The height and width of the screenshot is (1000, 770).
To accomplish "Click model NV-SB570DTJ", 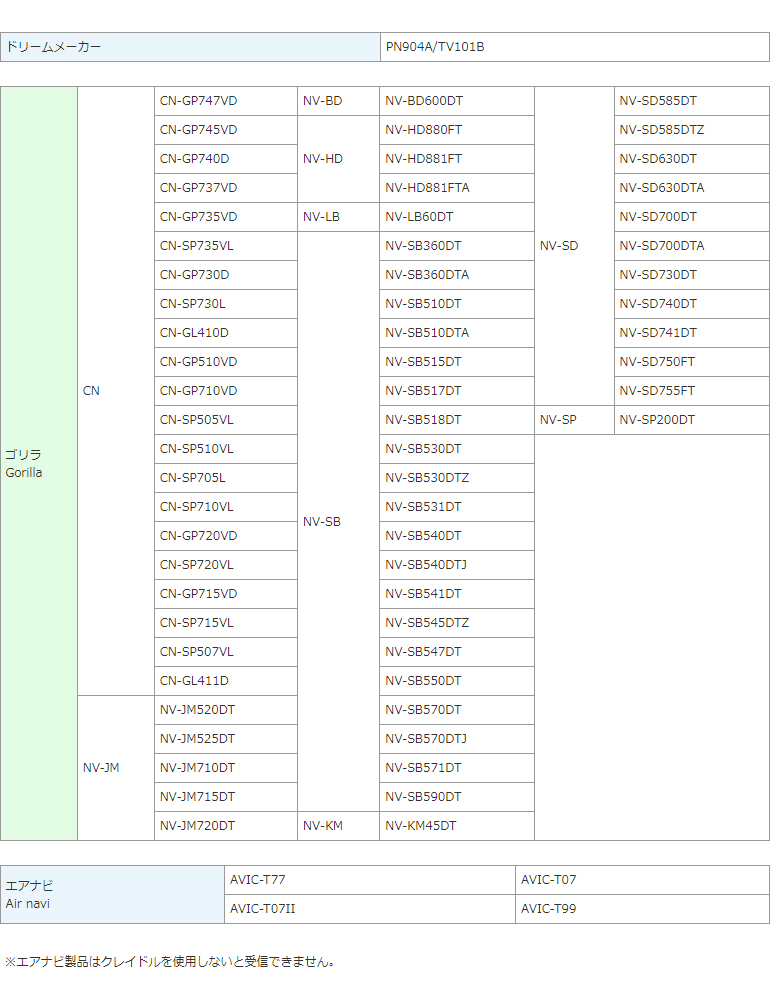I will pyautogui.click(x=457, y=739).
